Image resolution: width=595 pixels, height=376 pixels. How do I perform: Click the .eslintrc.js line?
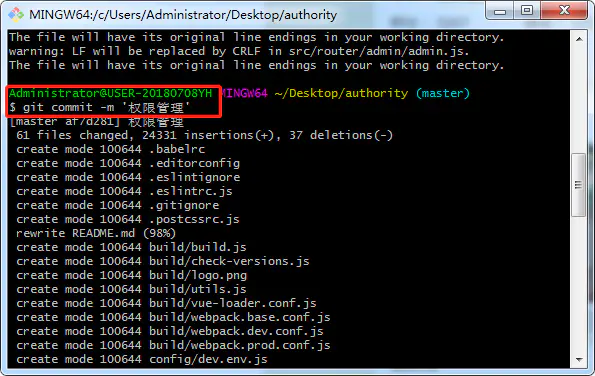tap(124, 192)
